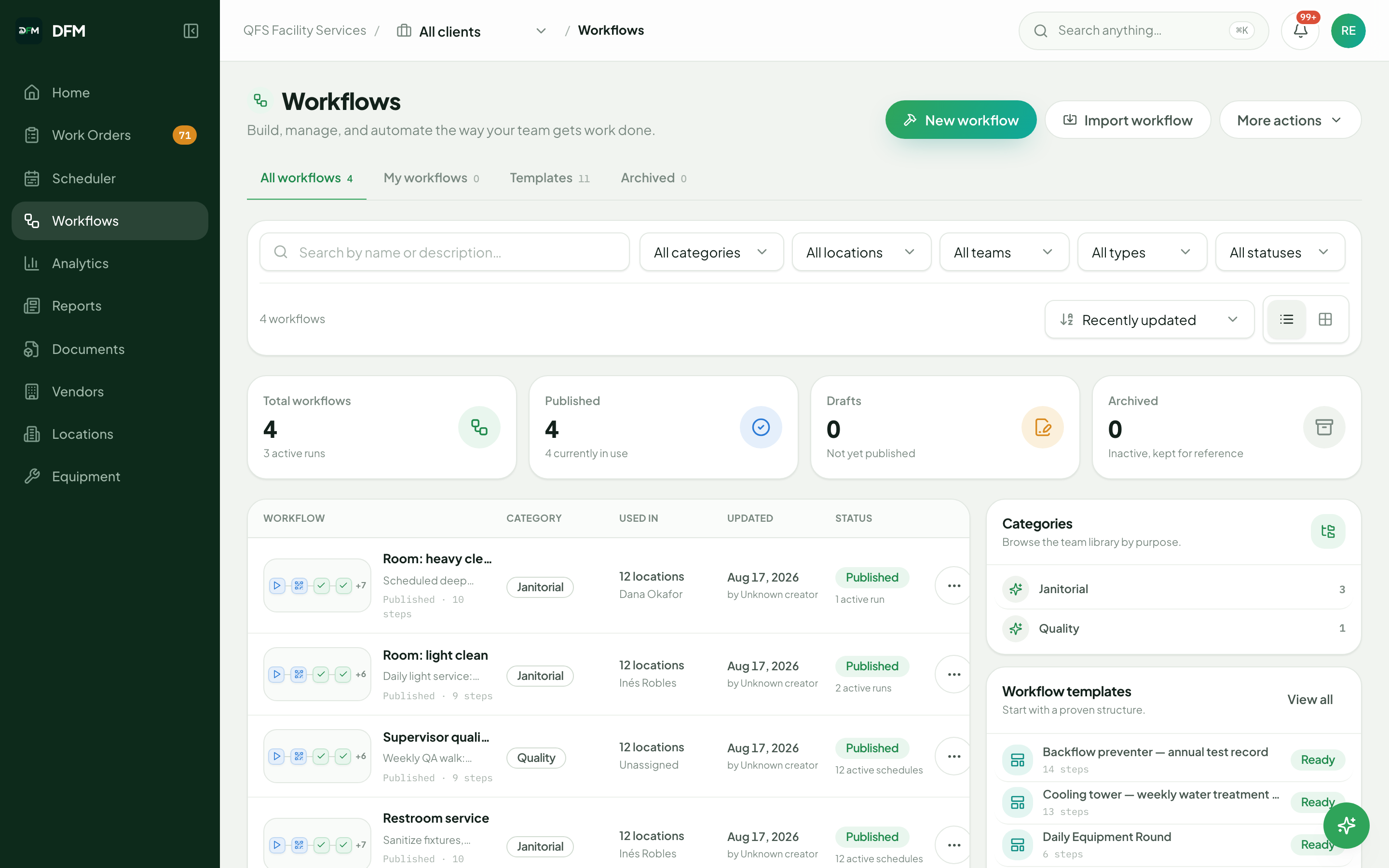Screen dimensions: 1389x868
Task: Open Work Orders in sidebar
Action: 109,135
